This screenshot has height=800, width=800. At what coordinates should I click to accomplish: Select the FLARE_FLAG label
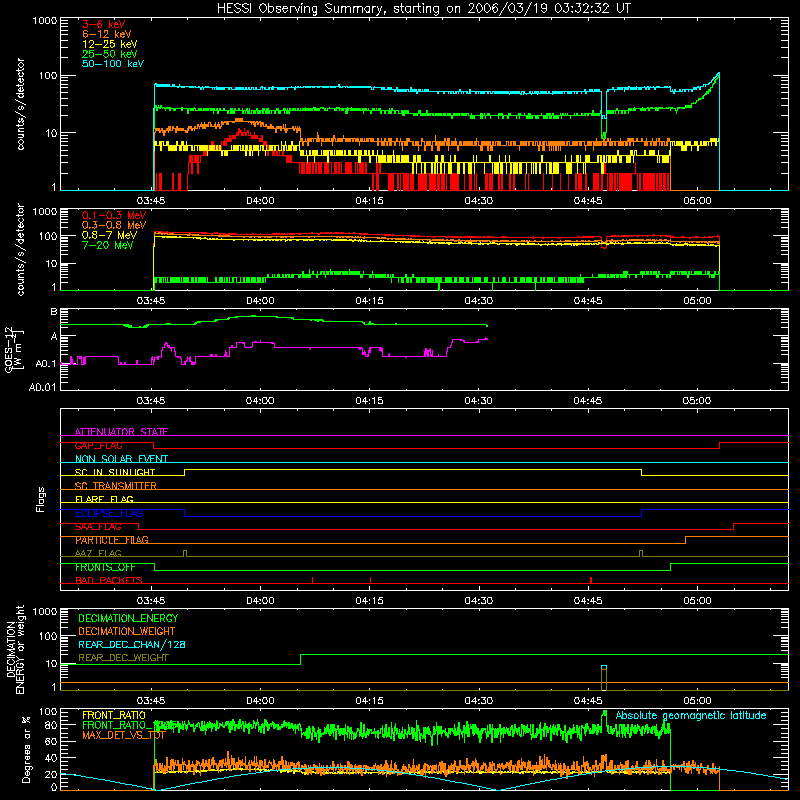104,499
